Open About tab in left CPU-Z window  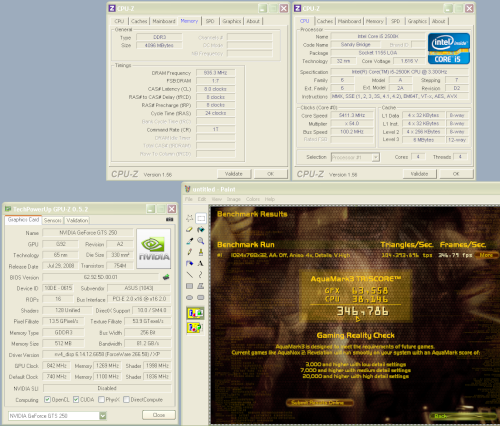253,21
